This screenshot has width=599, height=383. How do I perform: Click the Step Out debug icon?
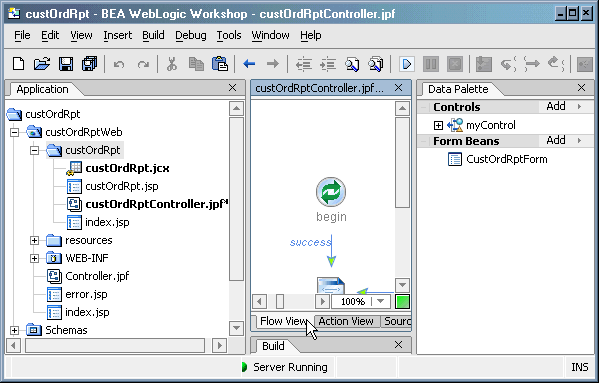pos(556,64)
